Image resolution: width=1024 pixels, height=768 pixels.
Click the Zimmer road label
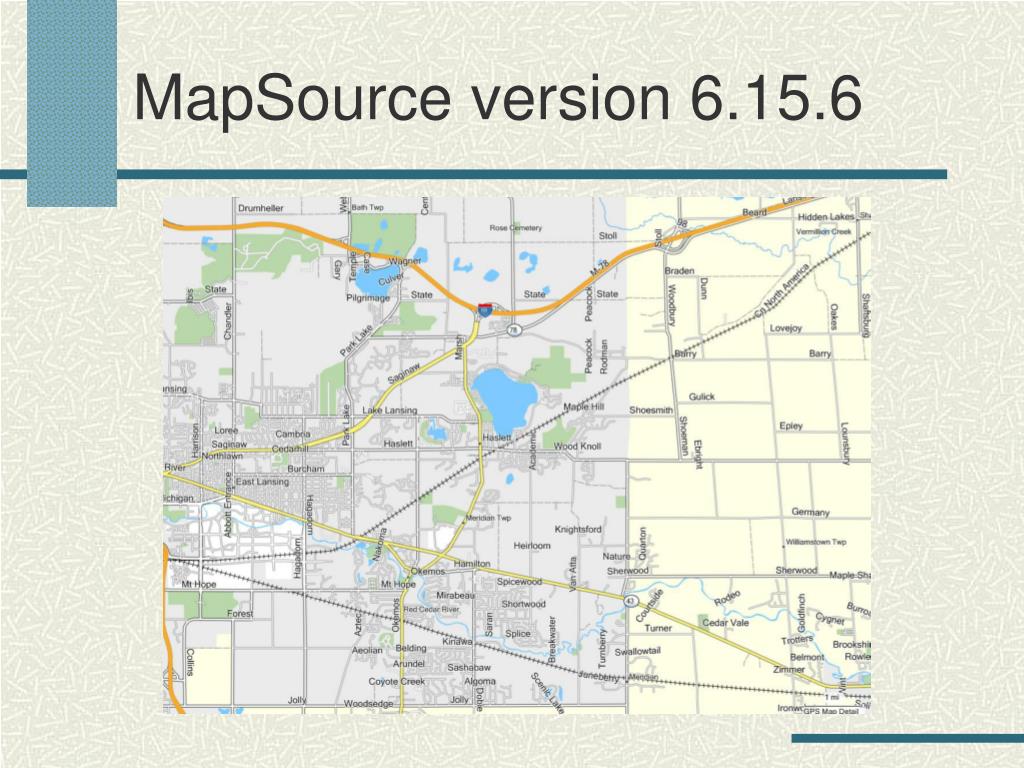click(789, 669)
